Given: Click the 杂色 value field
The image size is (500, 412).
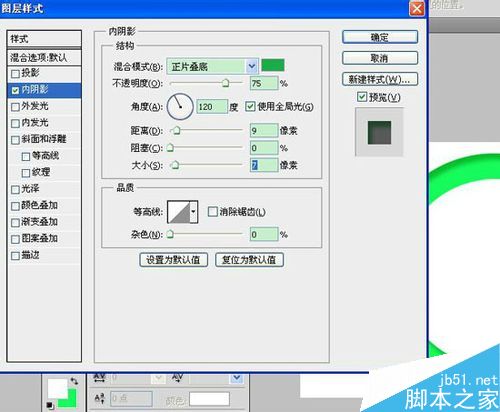Looking at the screenshot, I should click(x=264, y=234).
